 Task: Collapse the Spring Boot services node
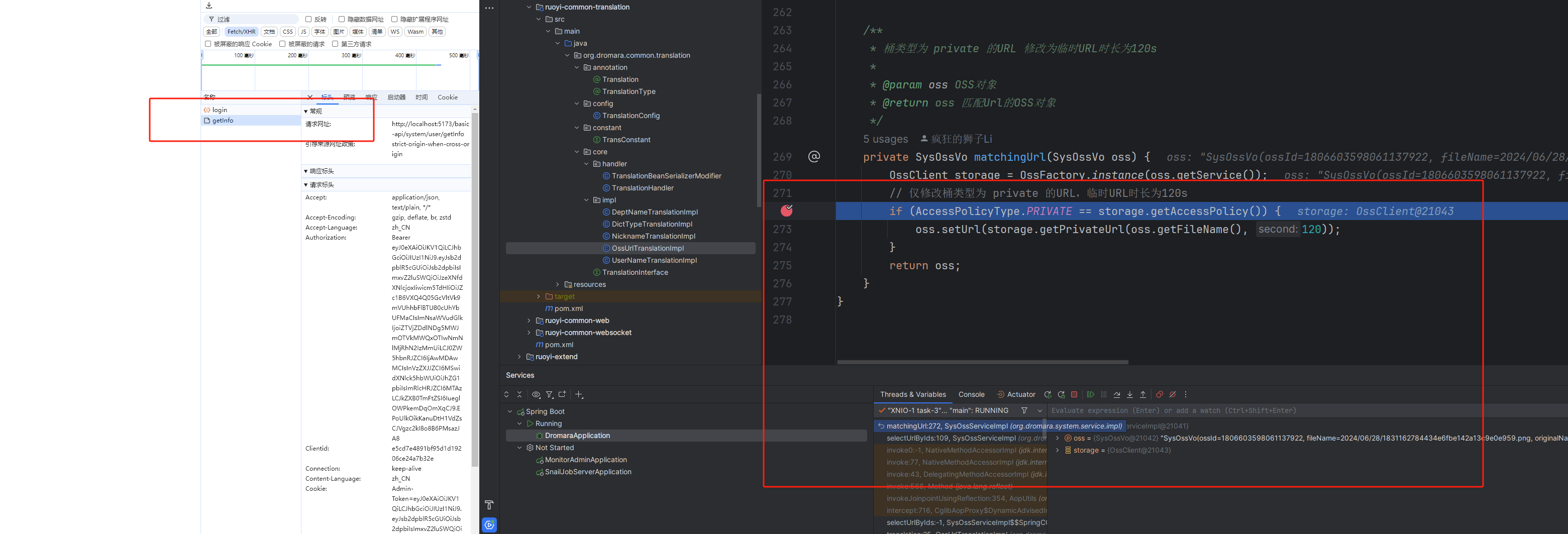coord(510,411)
